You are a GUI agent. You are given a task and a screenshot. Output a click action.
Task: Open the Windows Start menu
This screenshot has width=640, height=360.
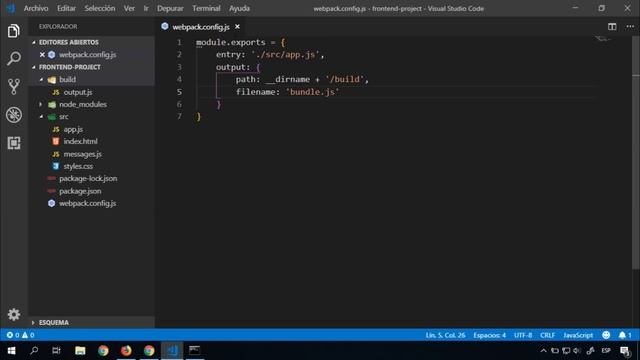click(x=11, y=350)
